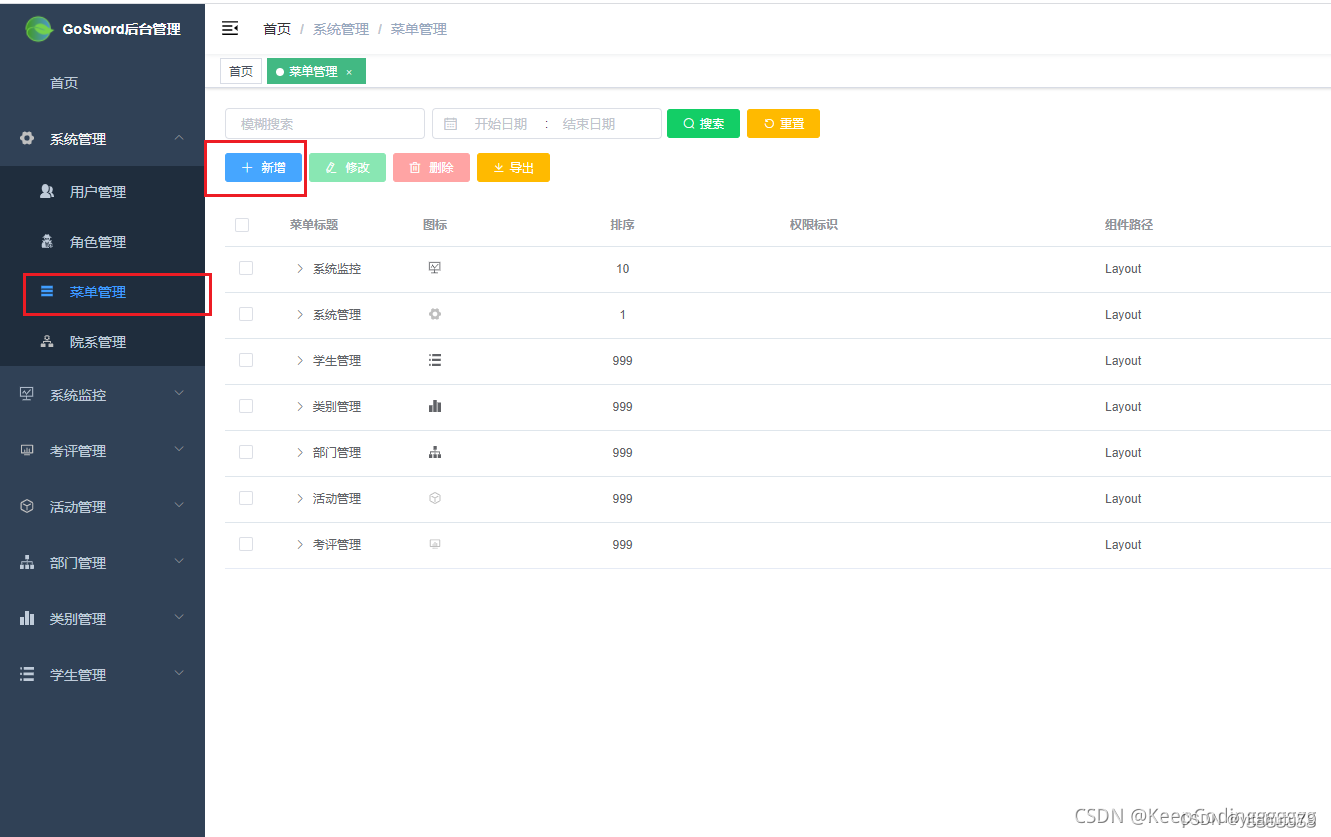Toggle the sidebar collapse hamburger icon
1331x837 pixels.
pos(230,28)
